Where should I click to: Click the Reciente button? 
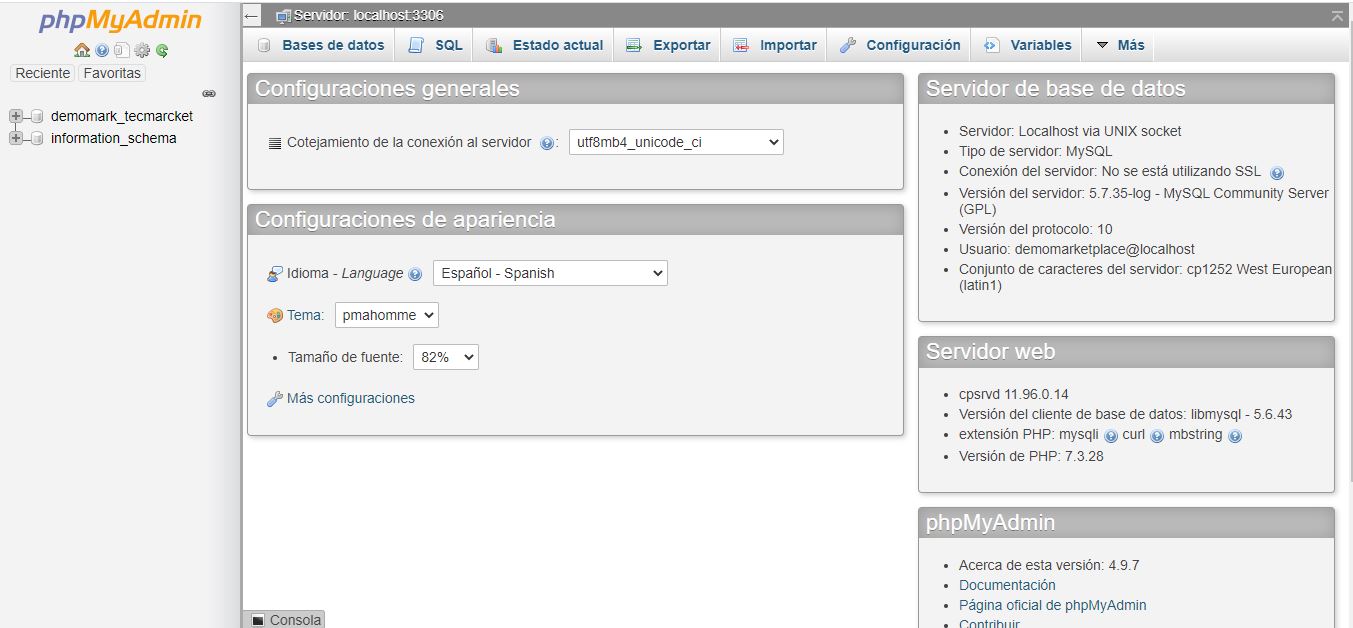(43, 73)
